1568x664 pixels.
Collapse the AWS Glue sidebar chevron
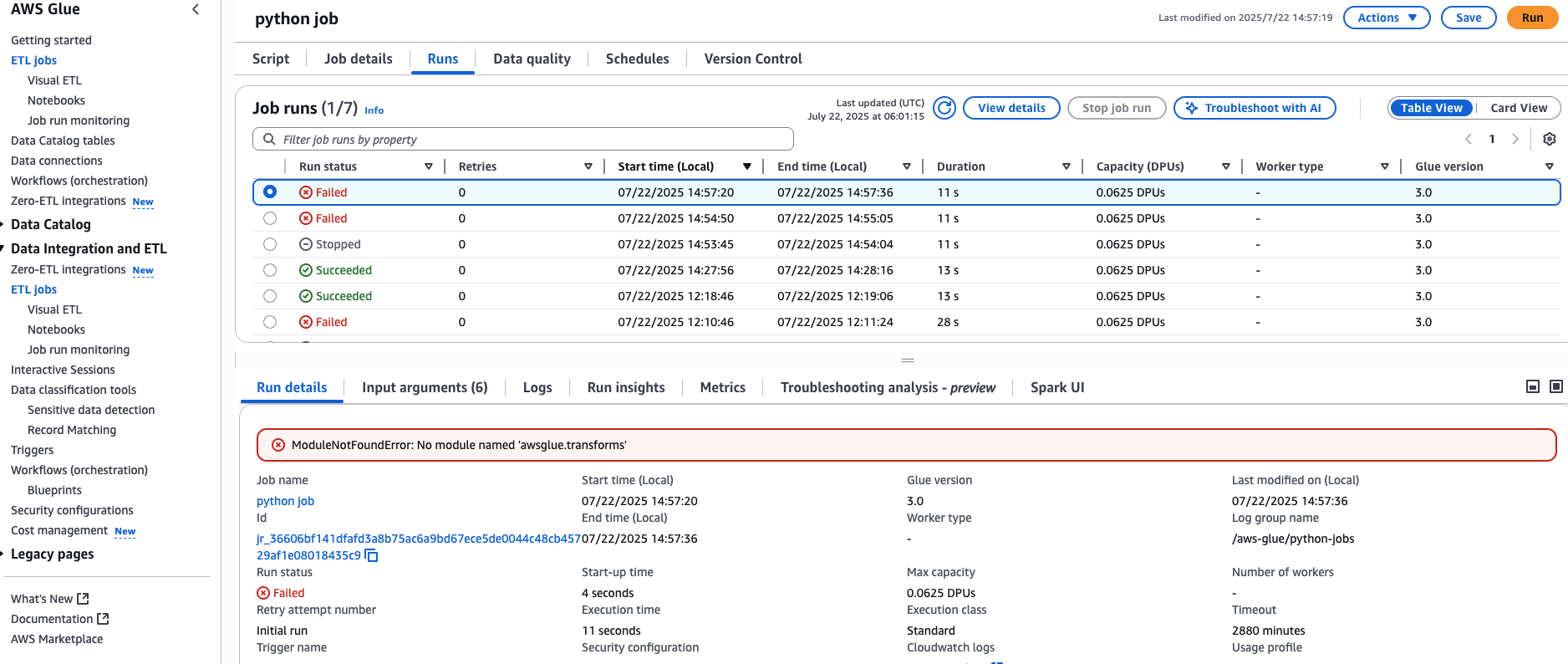(196, 10)
